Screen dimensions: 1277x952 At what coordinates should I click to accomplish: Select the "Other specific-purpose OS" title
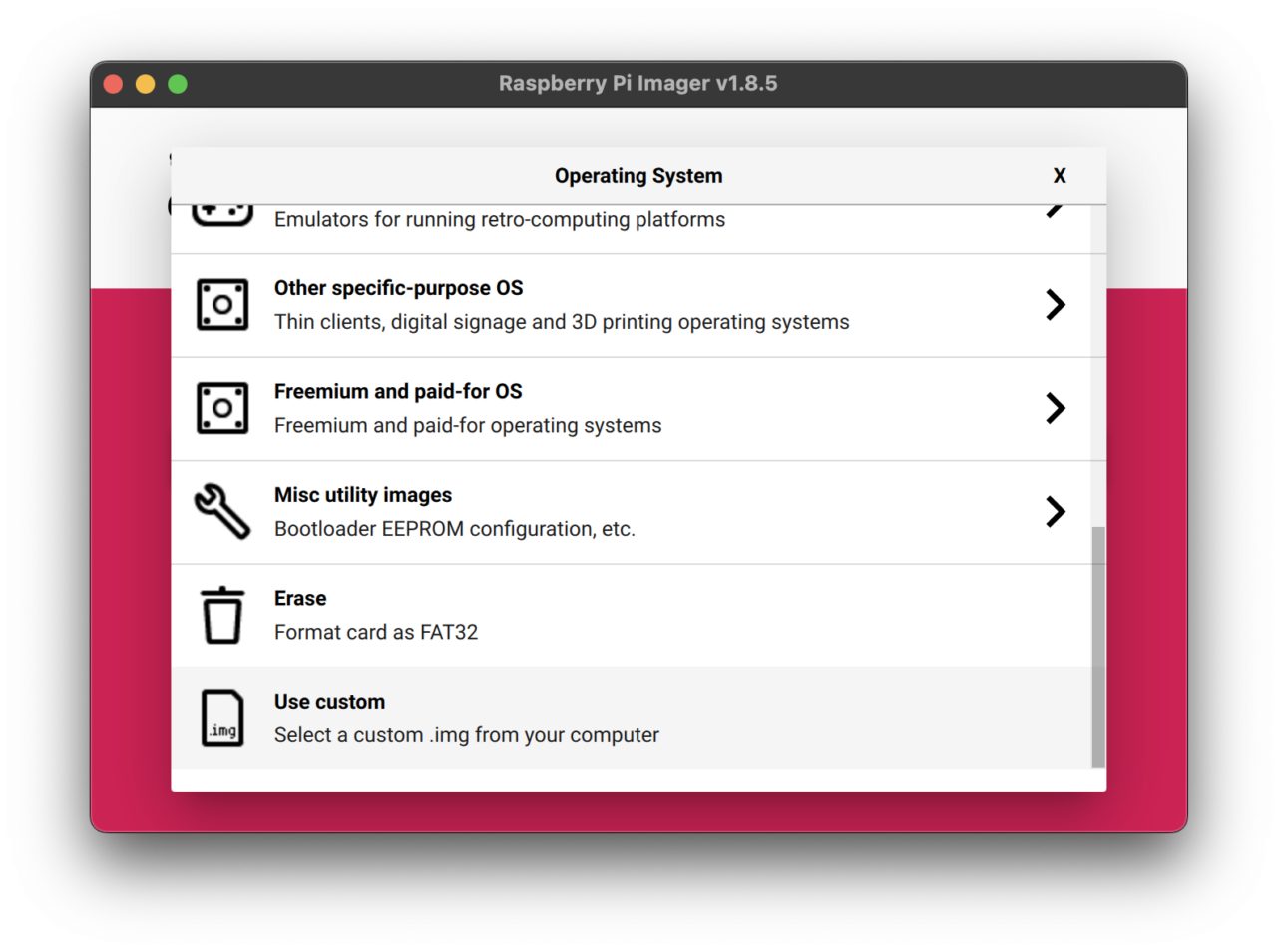398,288
